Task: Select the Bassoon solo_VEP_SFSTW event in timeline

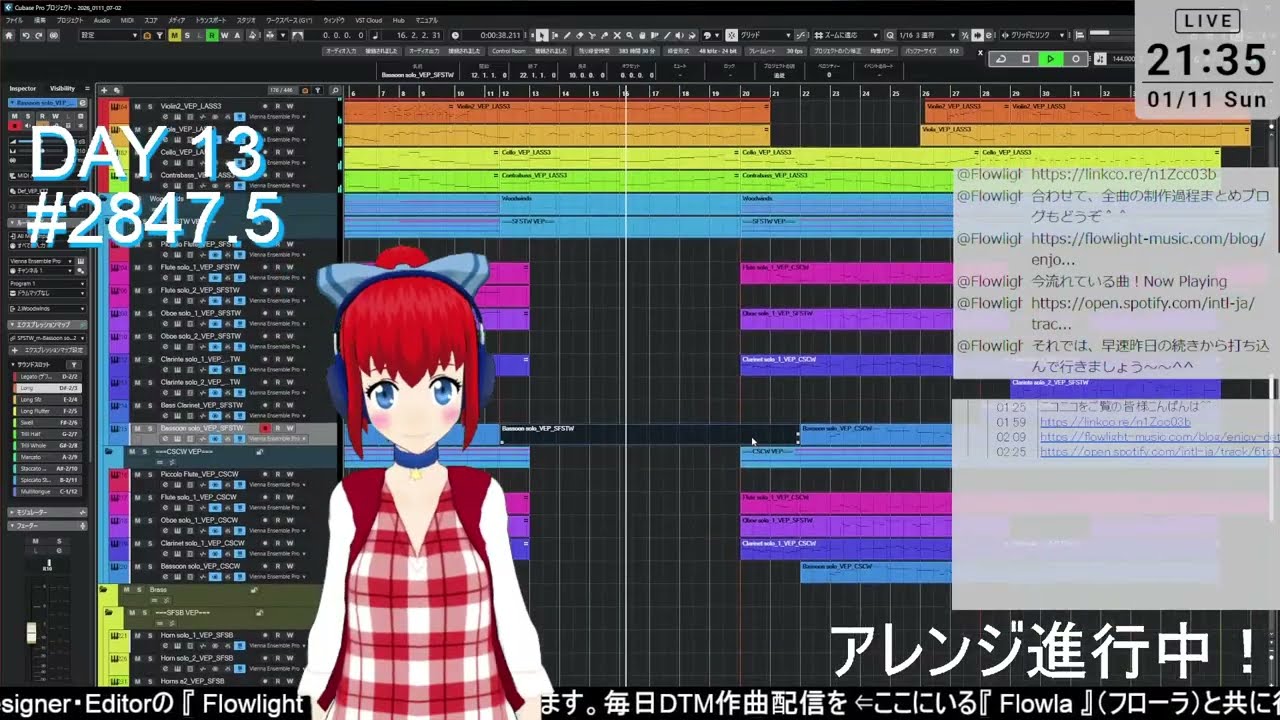Action: click(649, 434)
